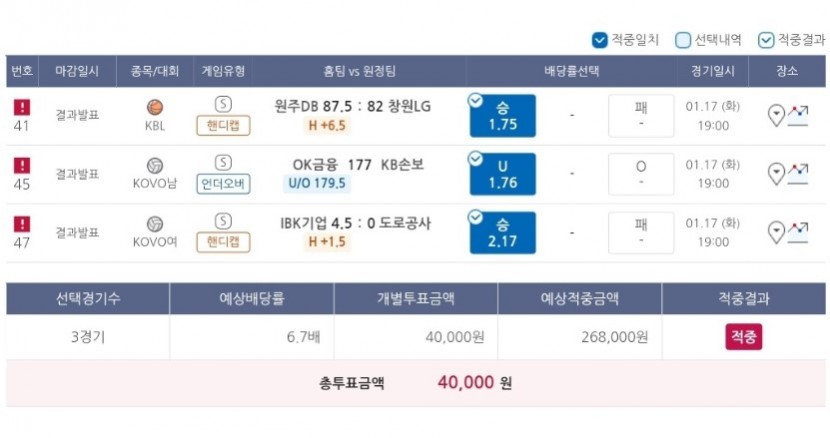Click the red alert icon for game 45
This screenshot has width=830, height=438.
pos(22,165)
